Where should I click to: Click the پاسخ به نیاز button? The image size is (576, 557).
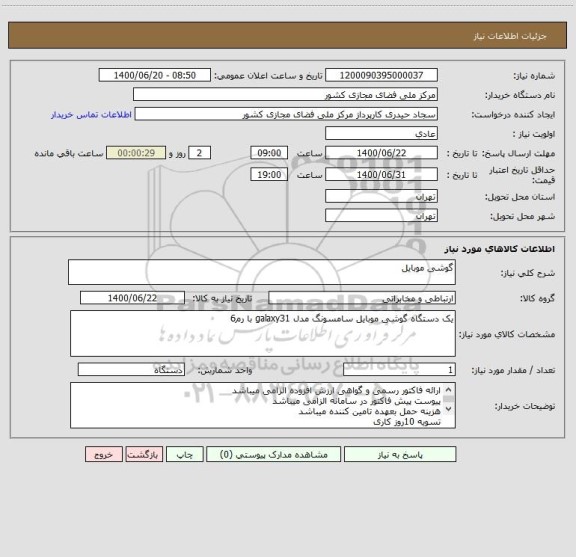tap(400, 454)
